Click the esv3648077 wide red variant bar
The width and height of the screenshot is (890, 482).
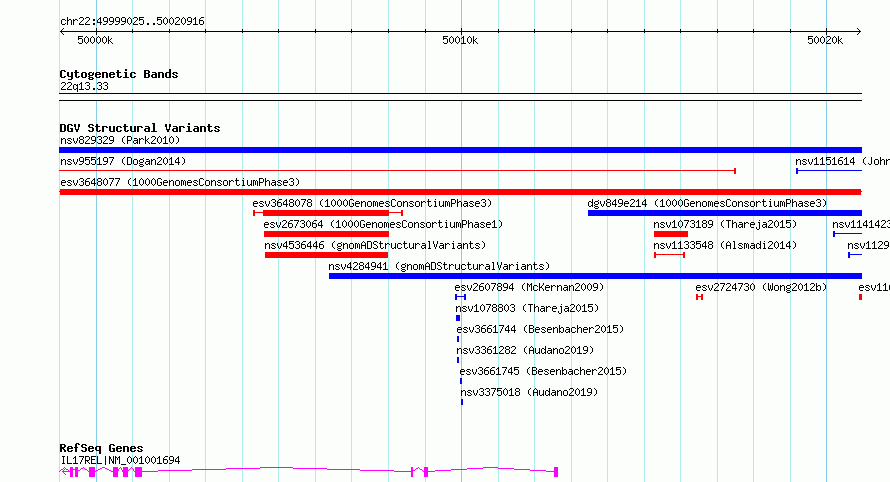(x=460, y=192)
